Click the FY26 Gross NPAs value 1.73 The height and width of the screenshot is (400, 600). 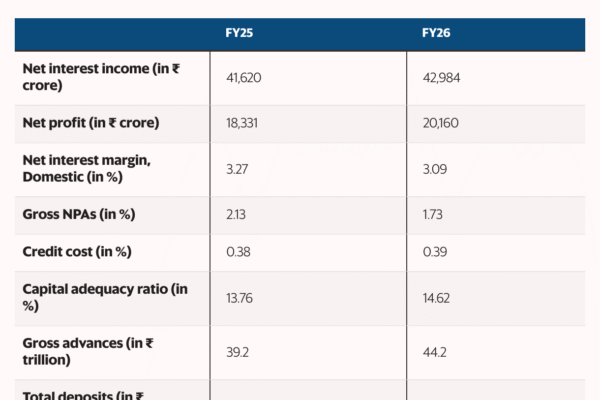click(434, 214)
